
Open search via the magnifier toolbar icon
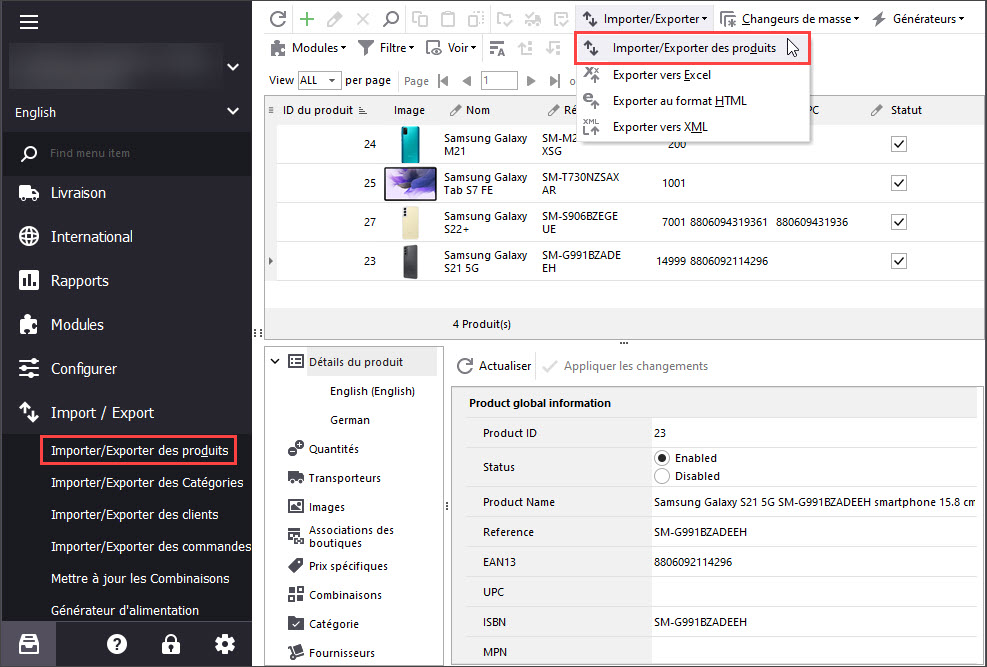390,19
